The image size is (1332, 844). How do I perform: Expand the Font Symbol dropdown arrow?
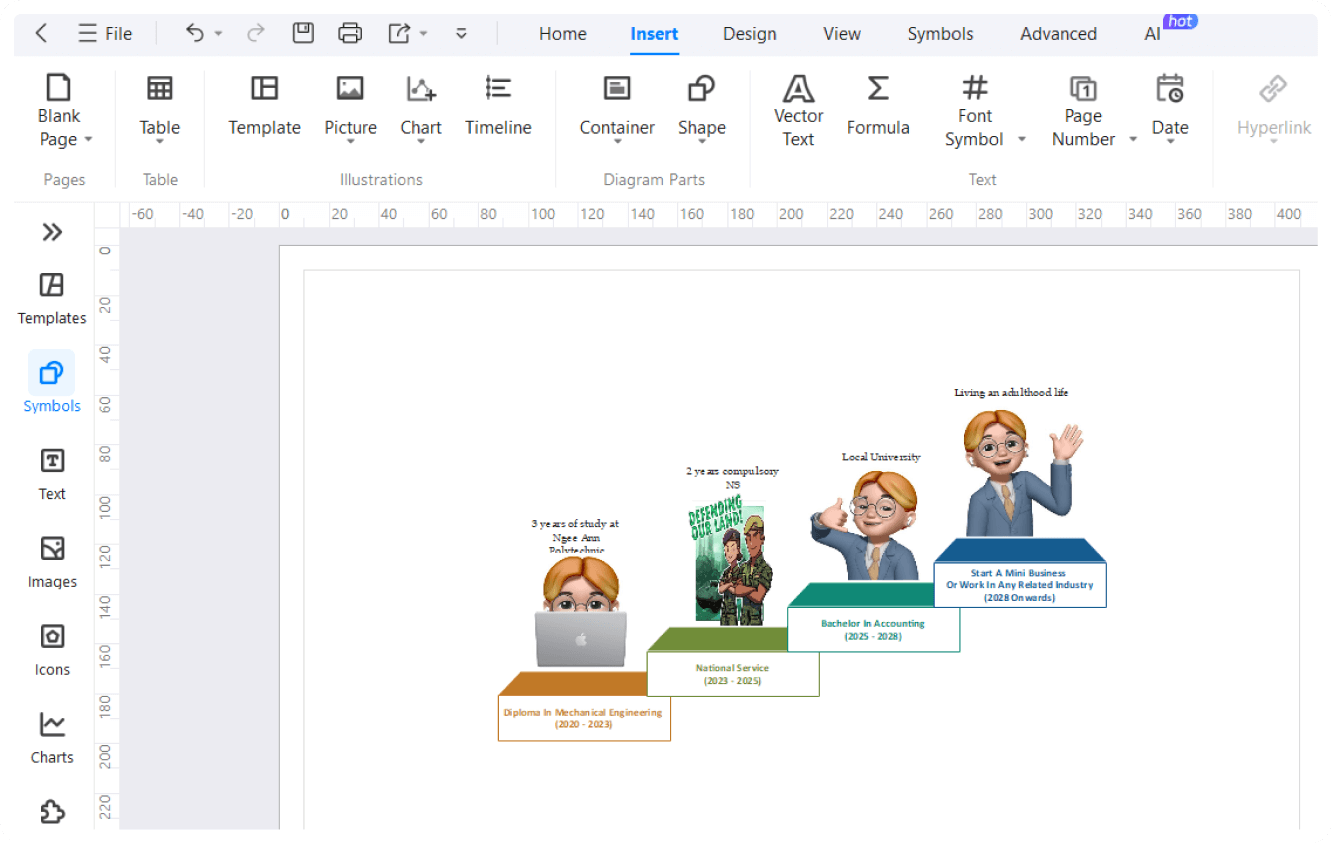1021,140
